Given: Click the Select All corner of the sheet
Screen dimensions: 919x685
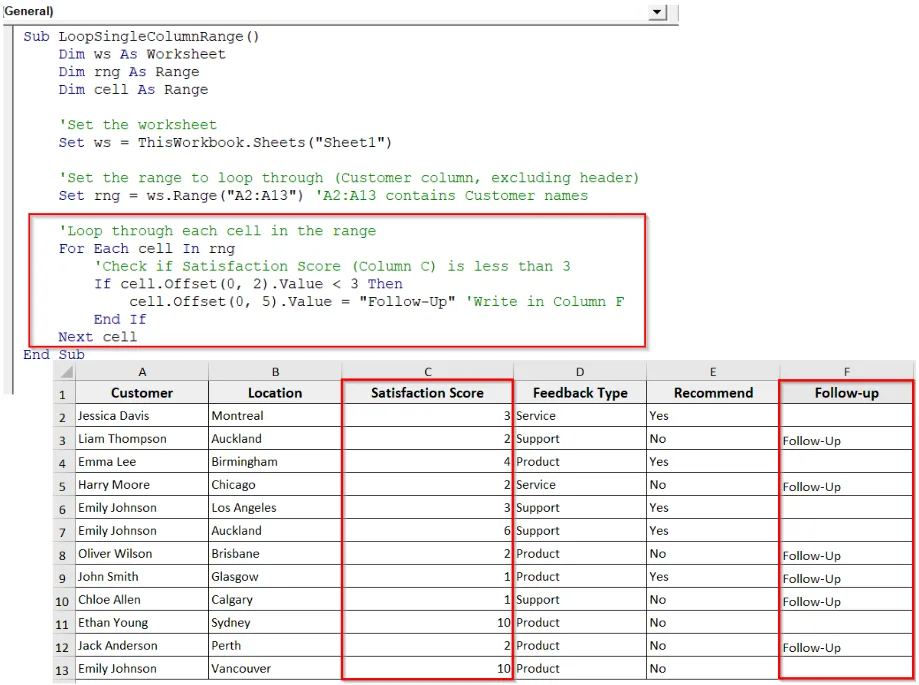Looking at the screenshot, I should click(x=64, y=372).
